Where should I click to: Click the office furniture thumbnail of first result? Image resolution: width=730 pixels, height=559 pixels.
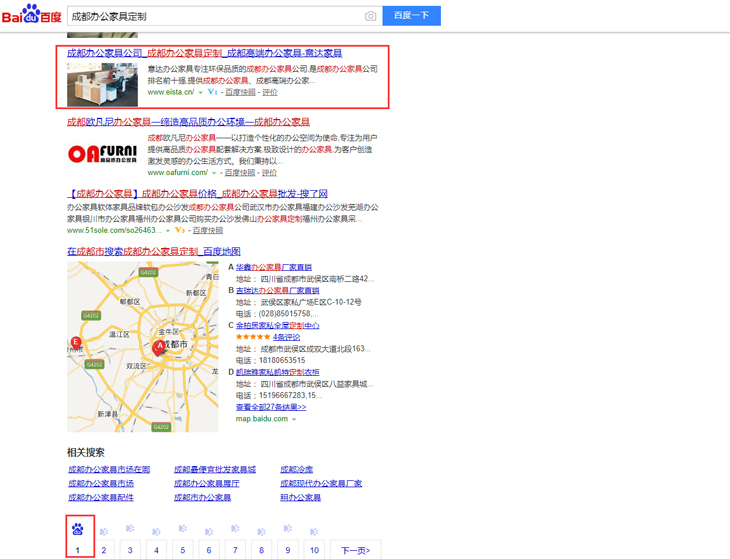pyautogui.click(x=102, y=84)
